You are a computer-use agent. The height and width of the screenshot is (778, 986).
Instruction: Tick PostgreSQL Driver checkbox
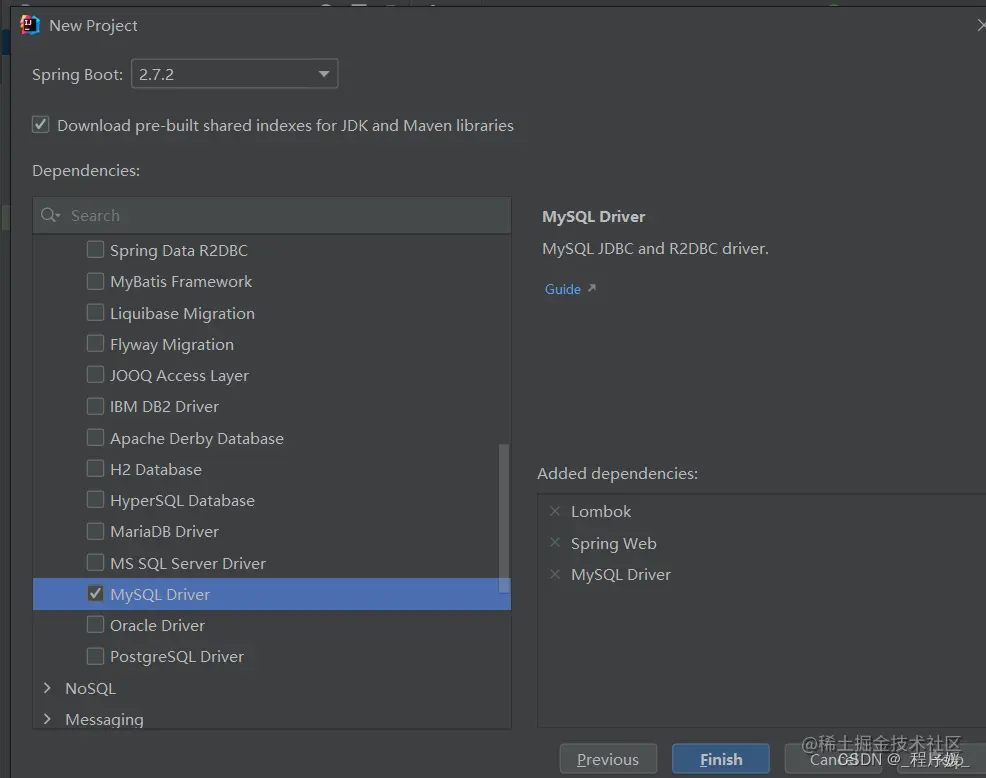pos(95,656)
